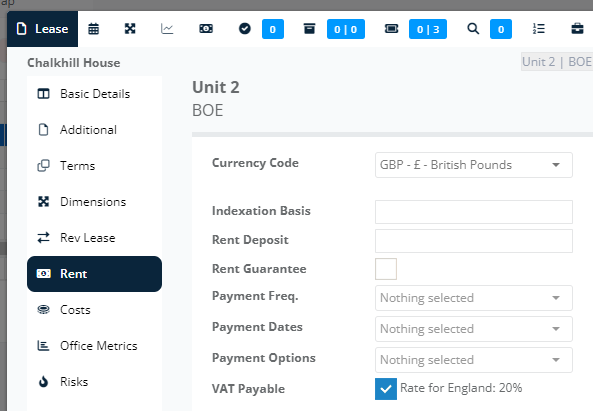Open the dimensions arrows icon tab

(x=130, y=29)
